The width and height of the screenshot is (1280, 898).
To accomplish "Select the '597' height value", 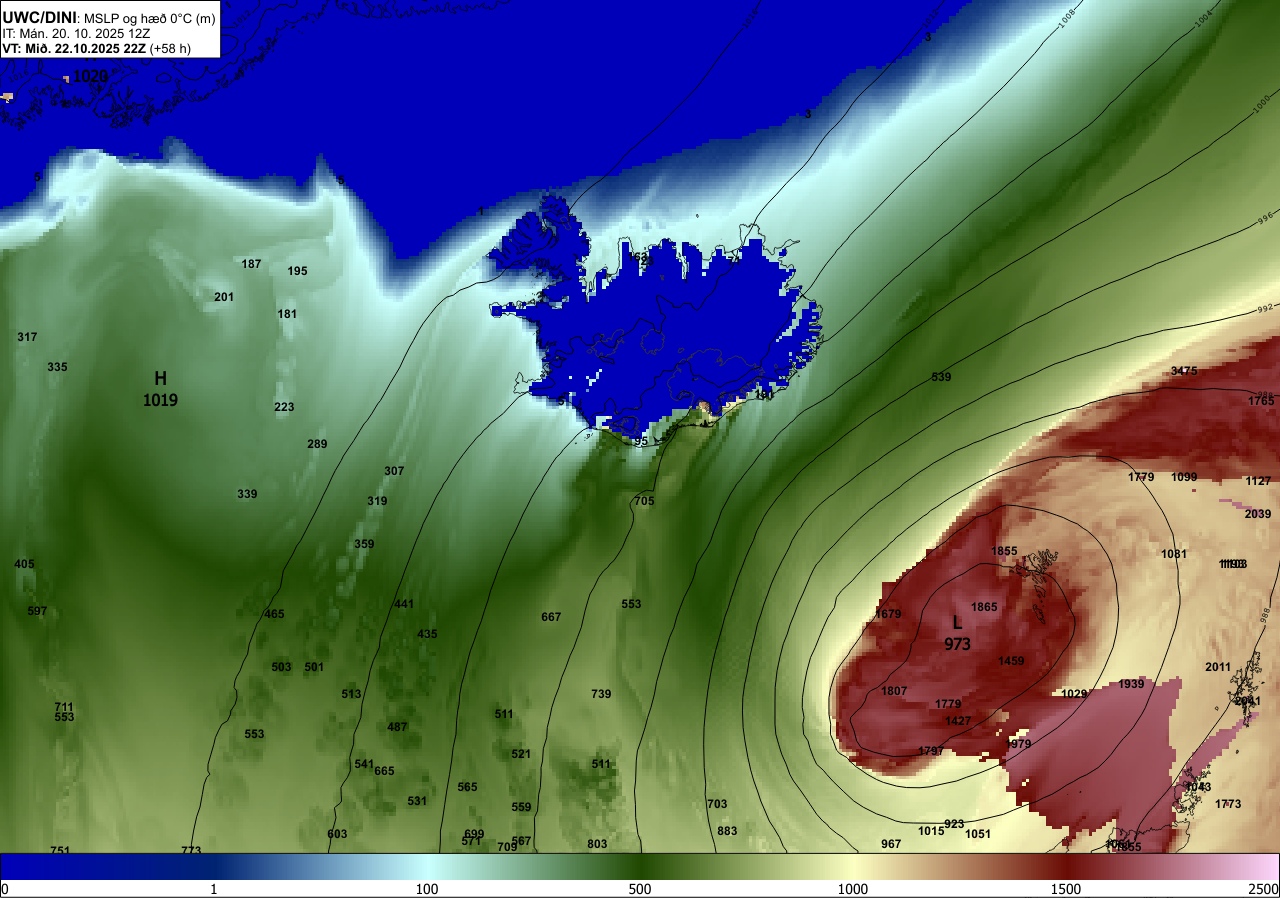I will click(x=37, y=611).
